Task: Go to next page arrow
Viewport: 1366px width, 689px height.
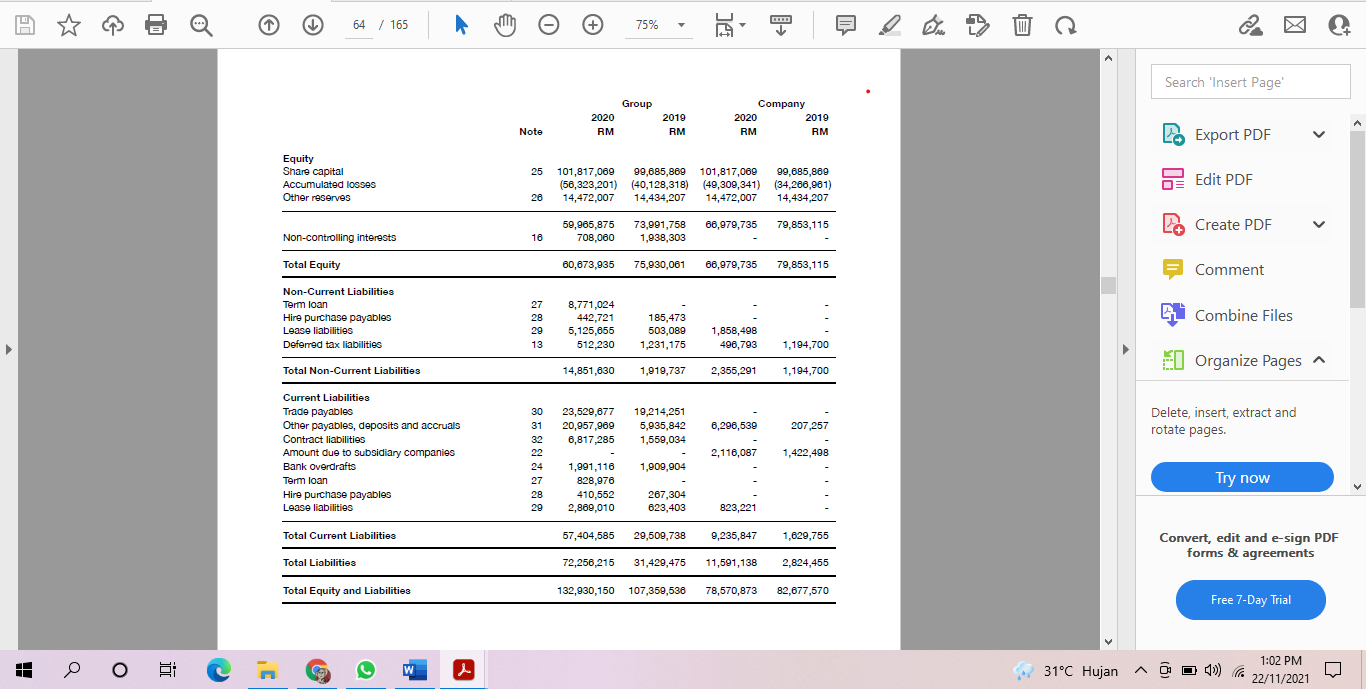Action: (x=313, y=25)
